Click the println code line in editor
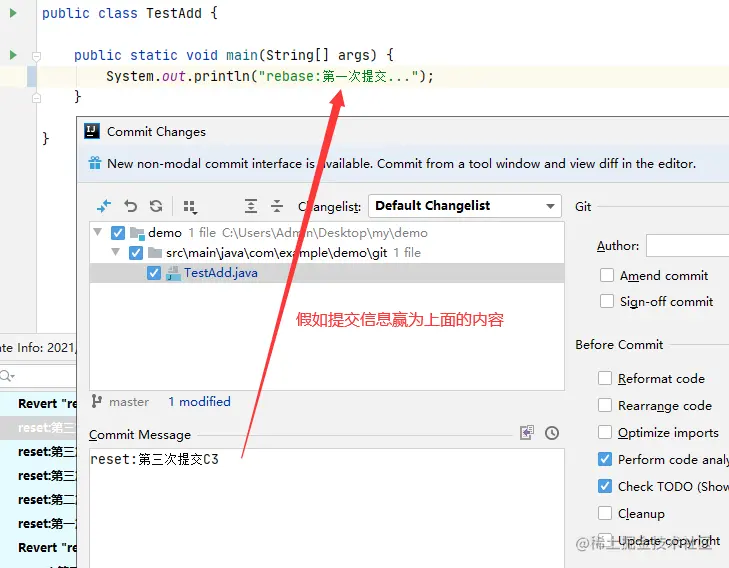The image size is (729, 568). pos(270,76)
